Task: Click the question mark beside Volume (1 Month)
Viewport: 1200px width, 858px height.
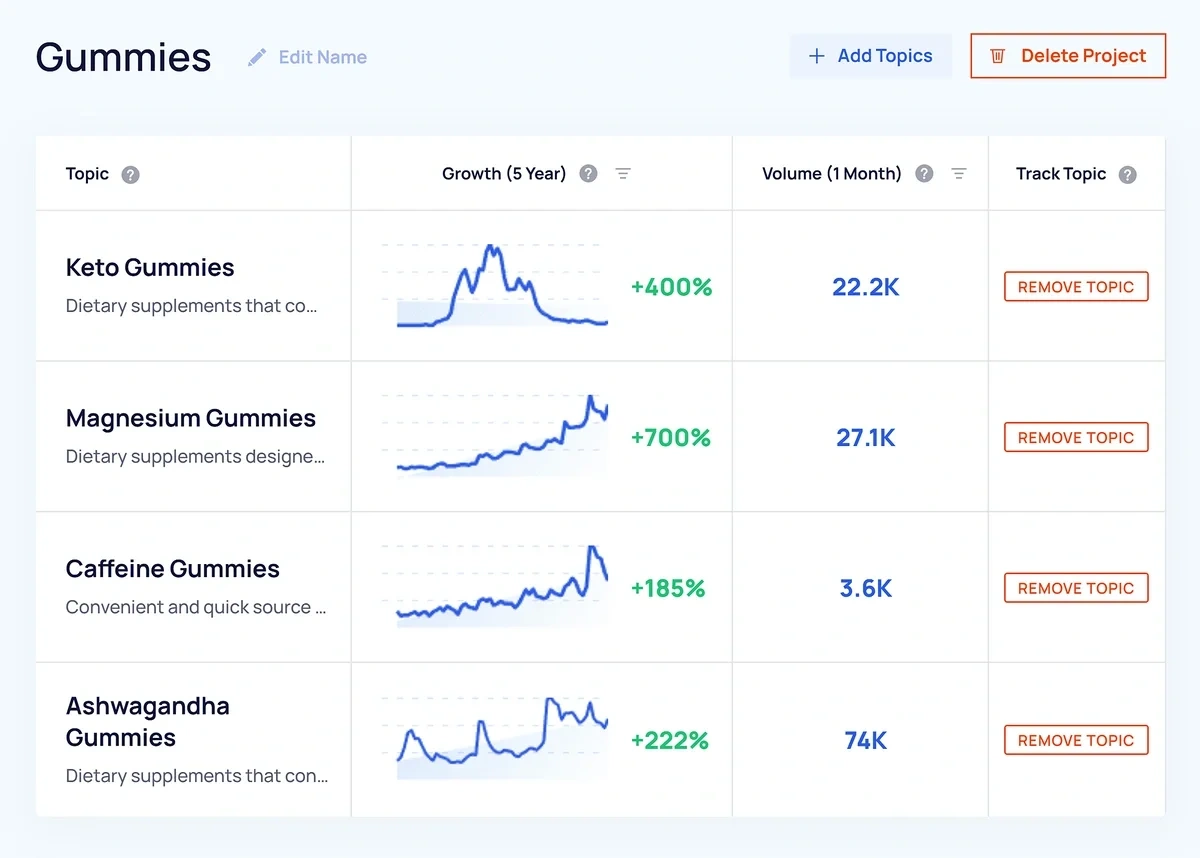Action: (x=924, y=173)
